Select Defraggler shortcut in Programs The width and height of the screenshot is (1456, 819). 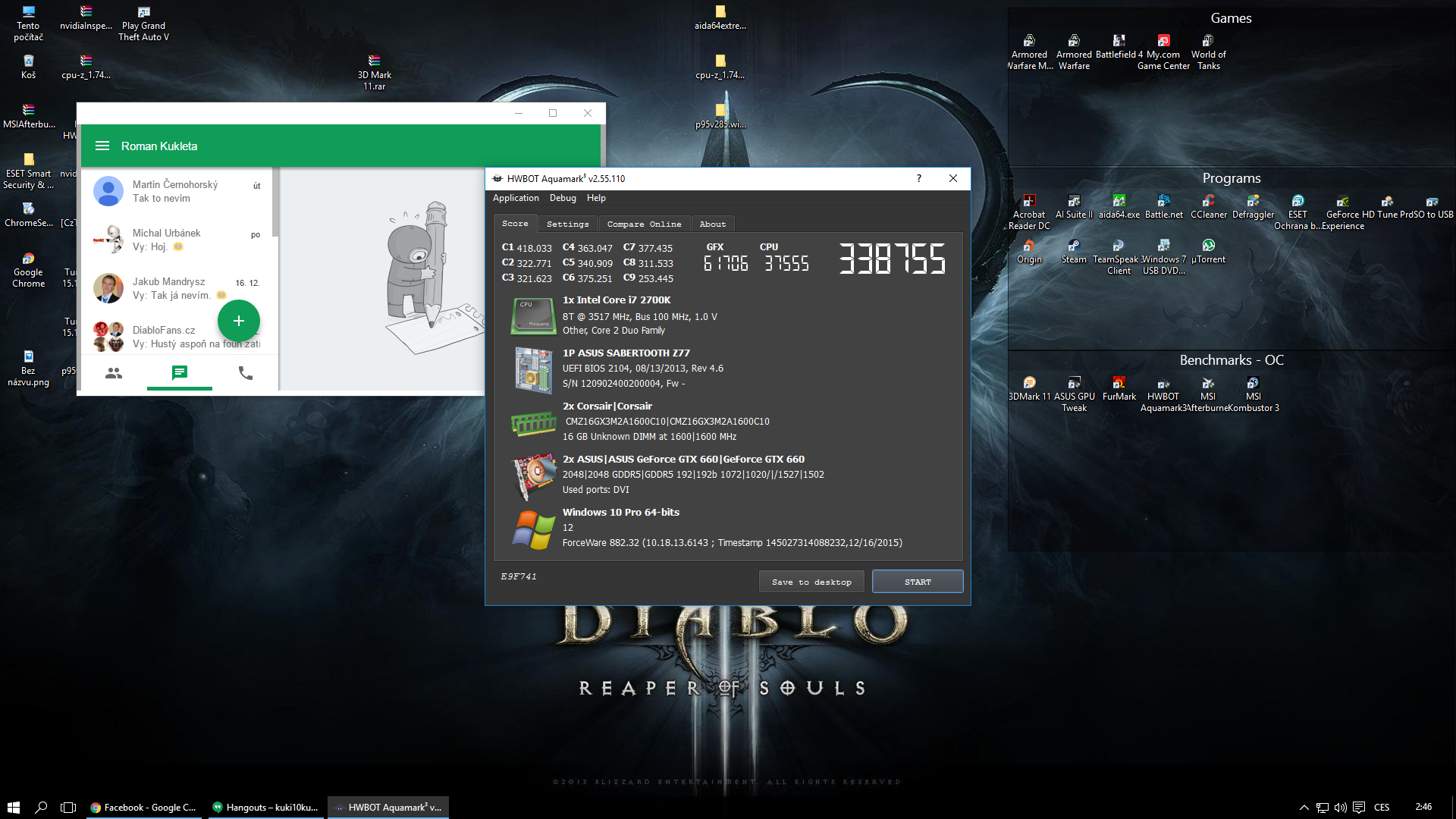click(1253, 206)
